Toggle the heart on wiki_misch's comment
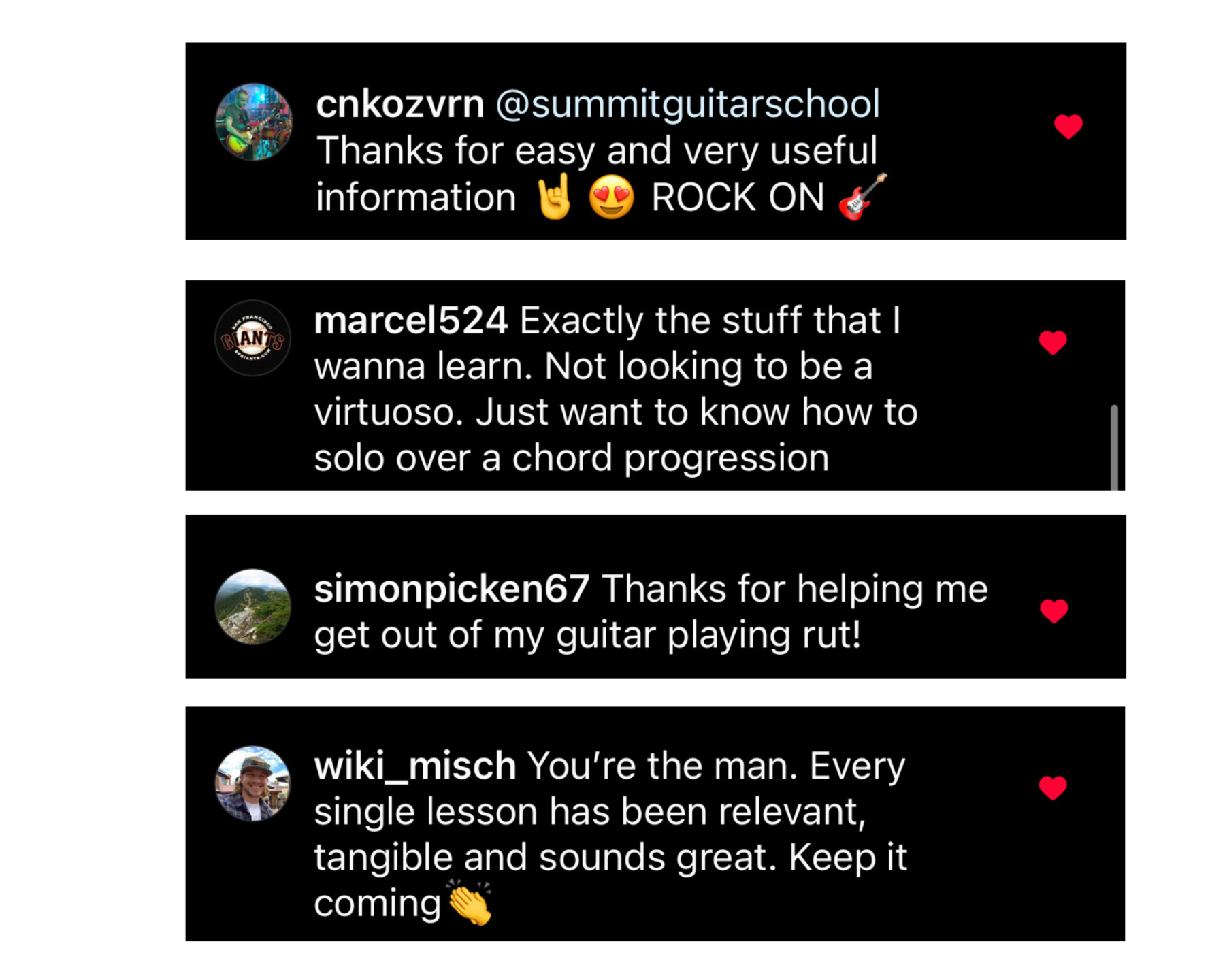1225x980 pixels. point(1053,787)
